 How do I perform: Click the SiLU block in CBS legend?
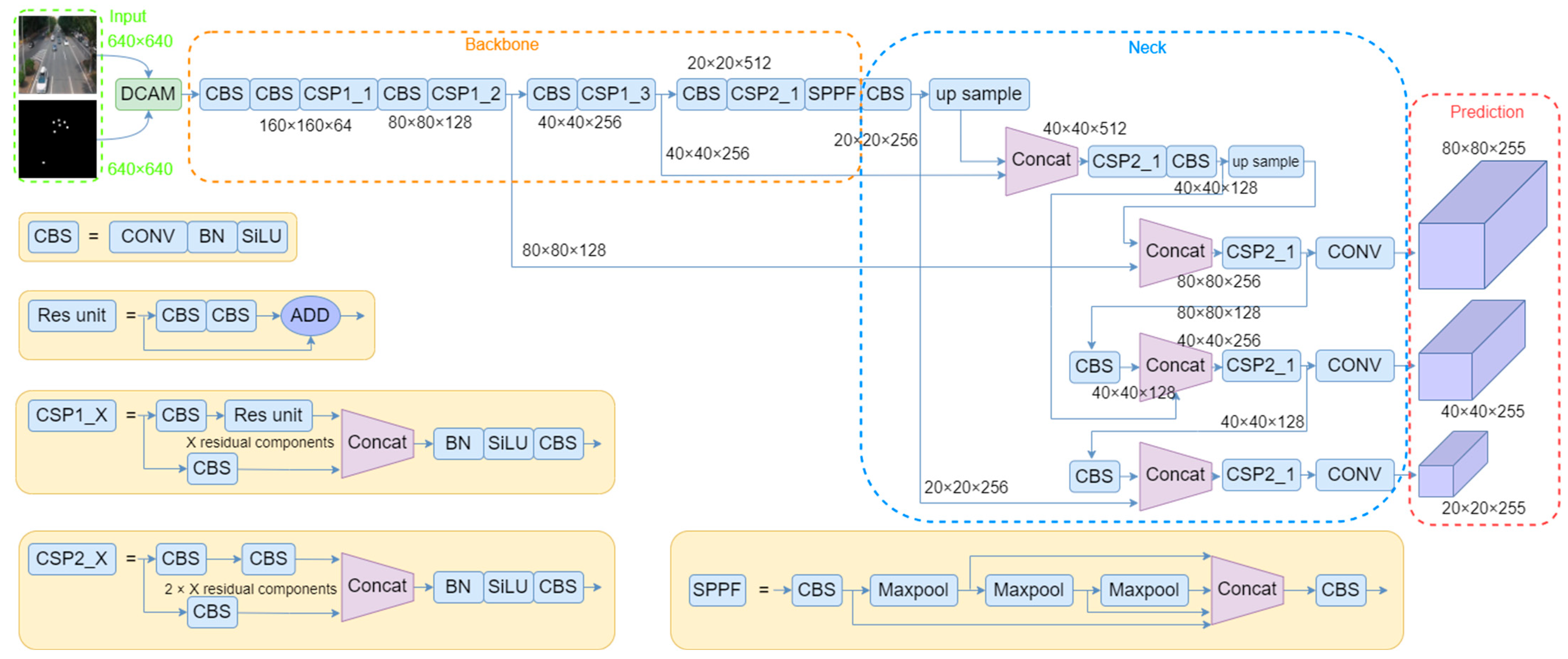click(x=262, y=236)
